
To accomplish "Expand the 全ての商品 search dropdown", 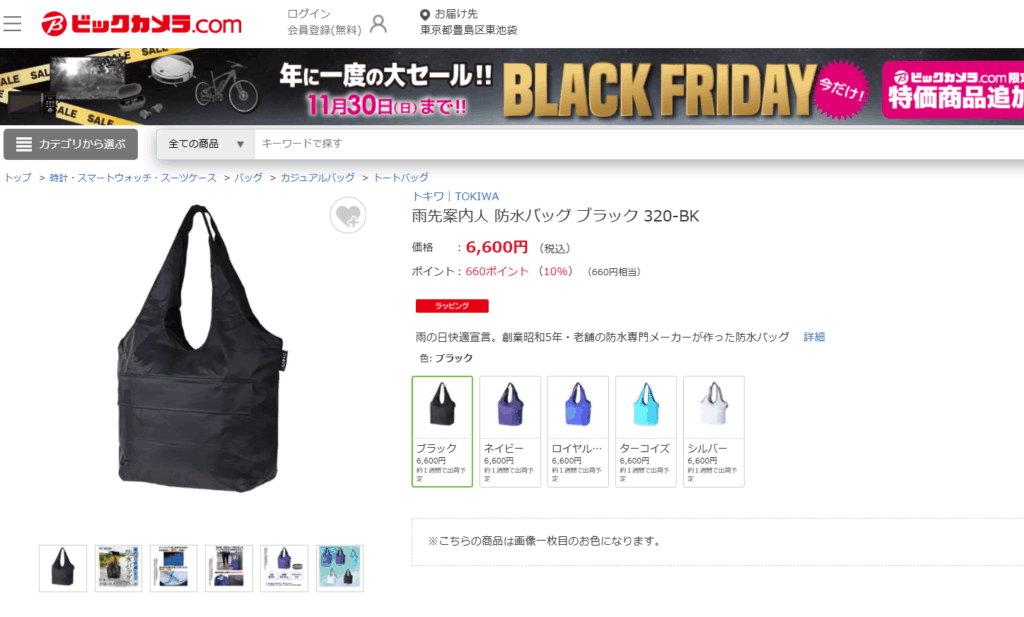I will click(x=206, y=144).
